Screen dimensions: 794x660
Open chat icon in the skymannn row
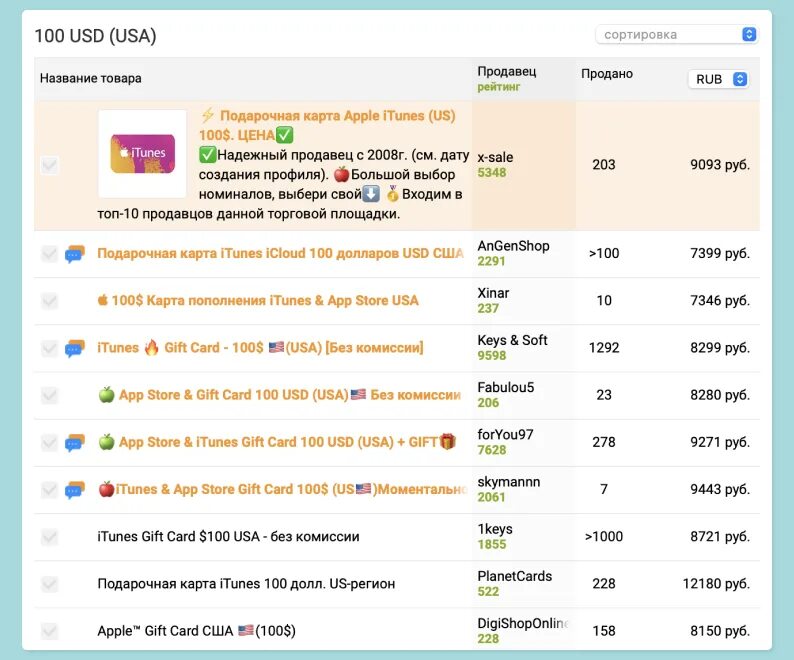tap(74, 490)
